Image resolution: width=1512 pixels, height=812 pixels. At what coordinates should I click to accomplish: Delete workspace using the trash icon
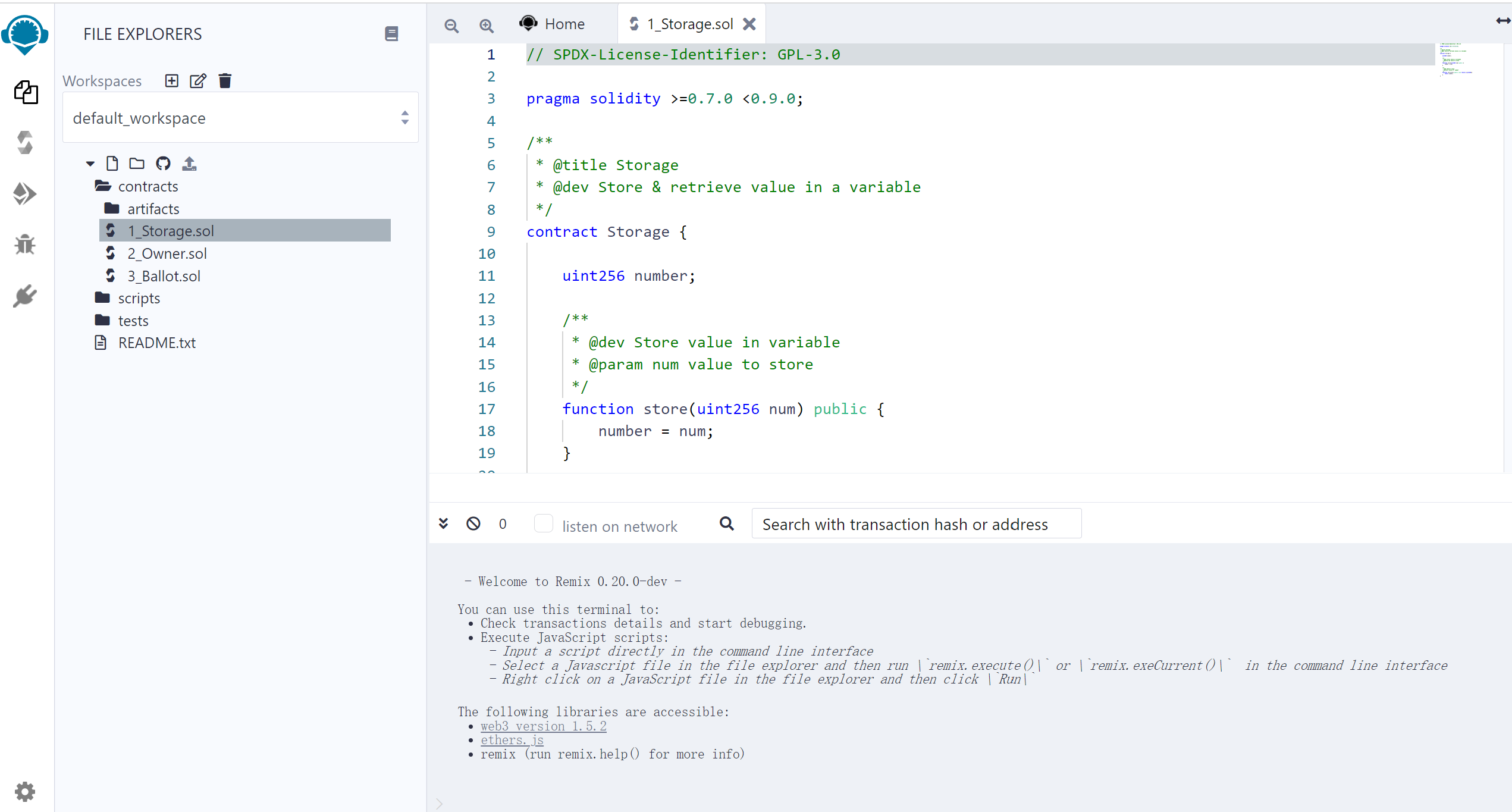tap(225, 80)
